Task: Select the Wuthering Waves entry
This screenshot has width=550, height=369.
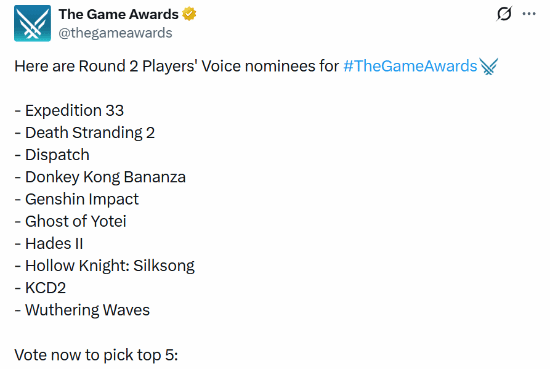Action: click(82, 310)
